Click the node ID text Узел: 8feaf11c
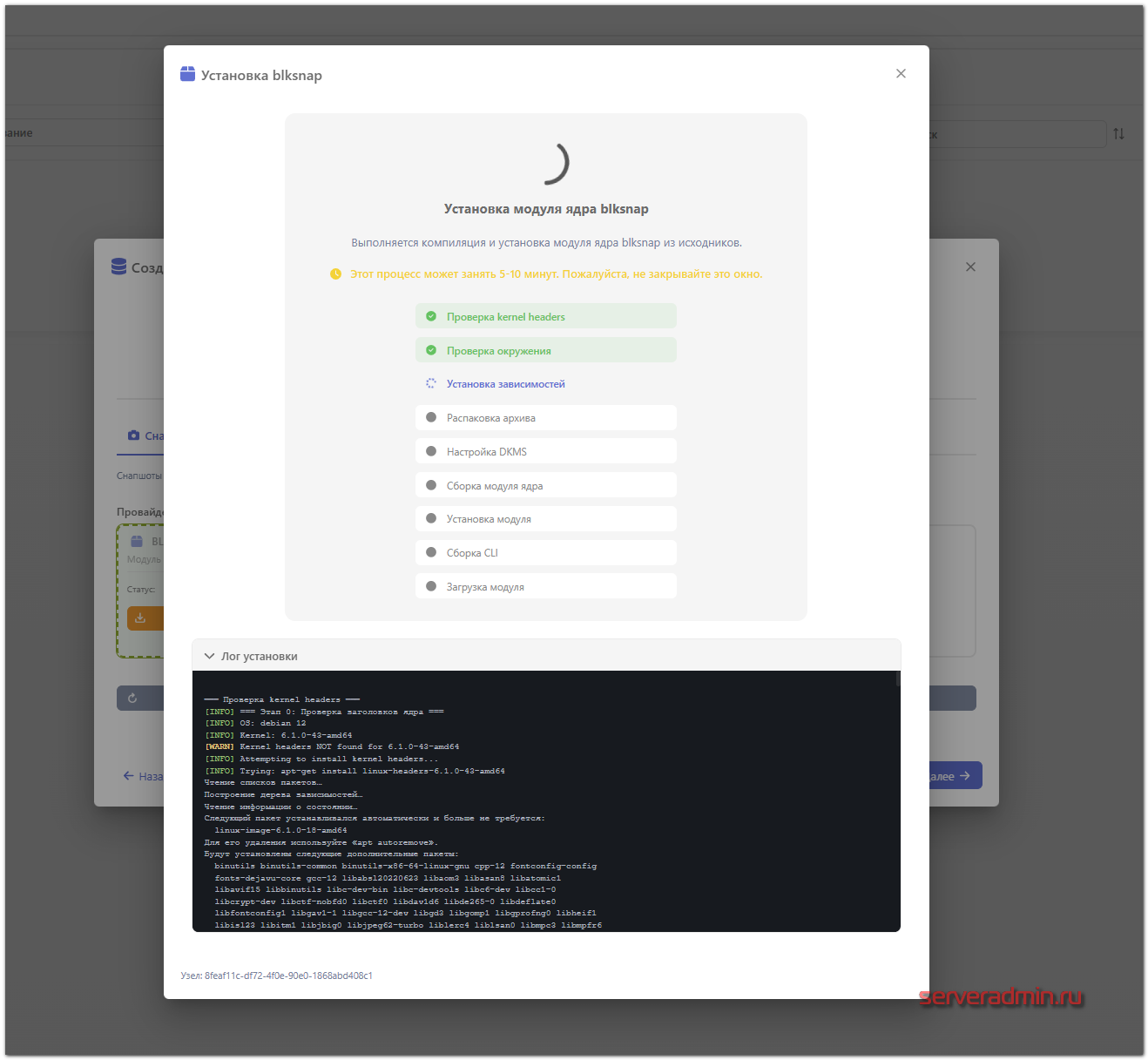Screen dimensions: 1148x1060 click(x=277, y=976)
